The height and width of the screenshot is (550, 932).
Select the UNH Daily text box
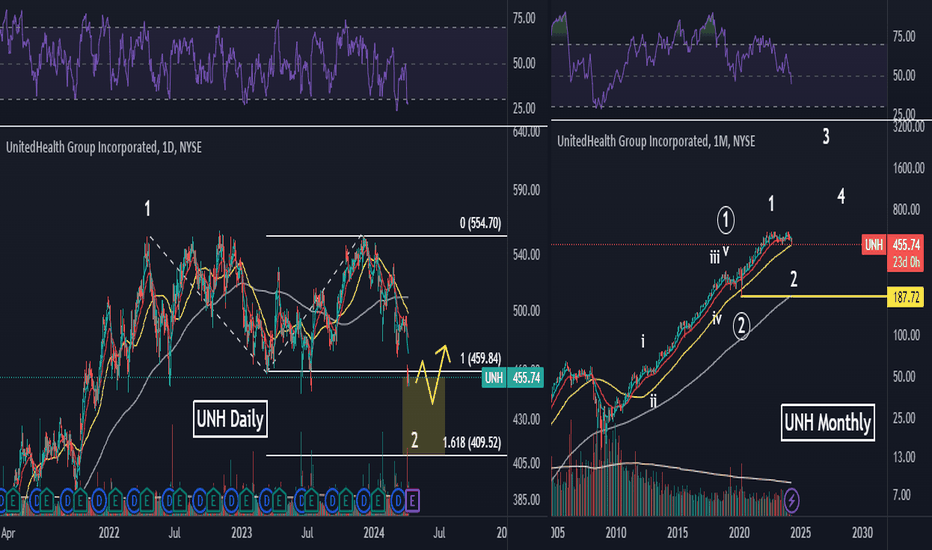click(x=230, y=419)
